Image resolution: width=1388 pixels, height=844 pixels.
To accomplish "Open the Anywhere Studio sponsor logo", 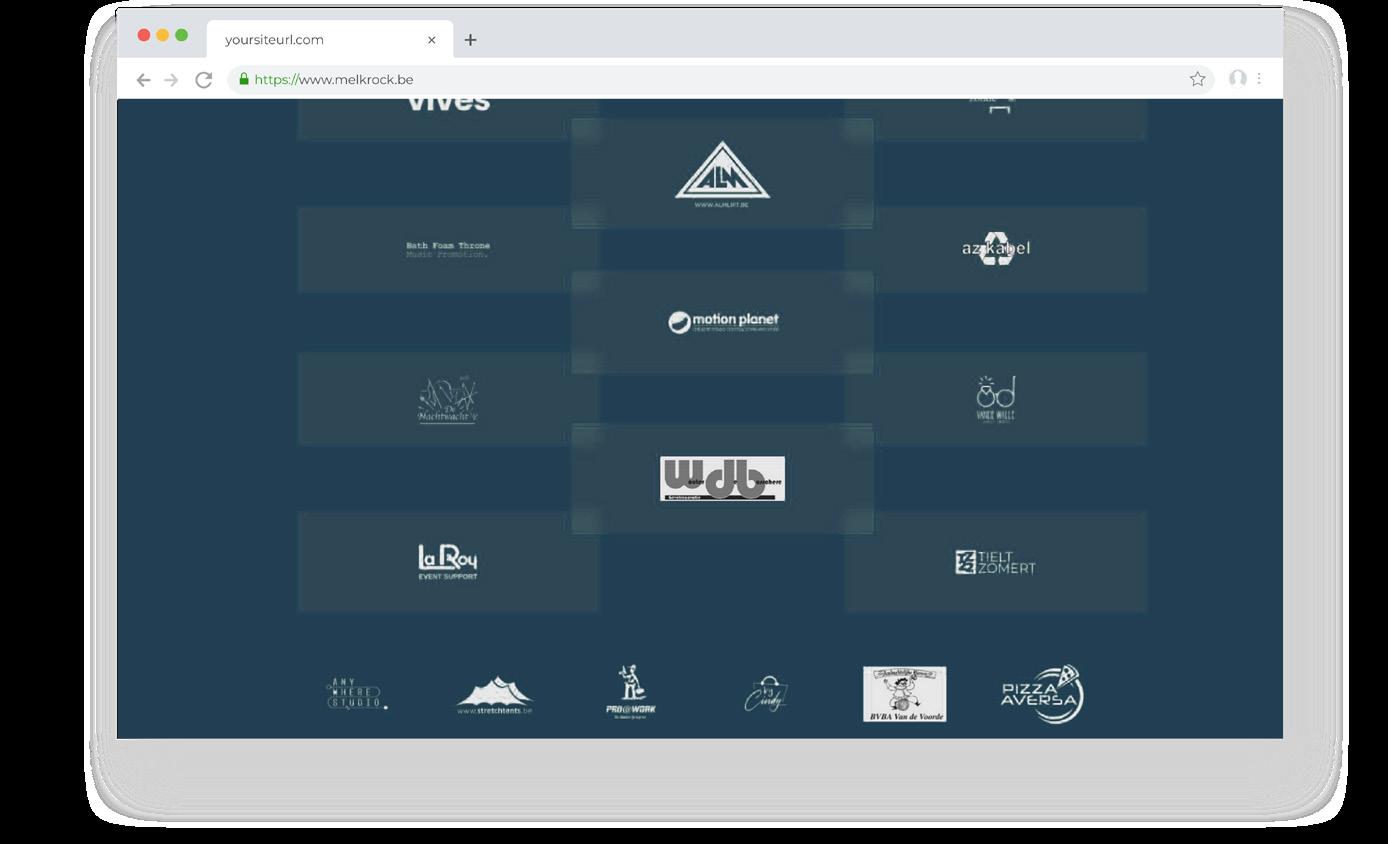I will (x=357, y=693).
